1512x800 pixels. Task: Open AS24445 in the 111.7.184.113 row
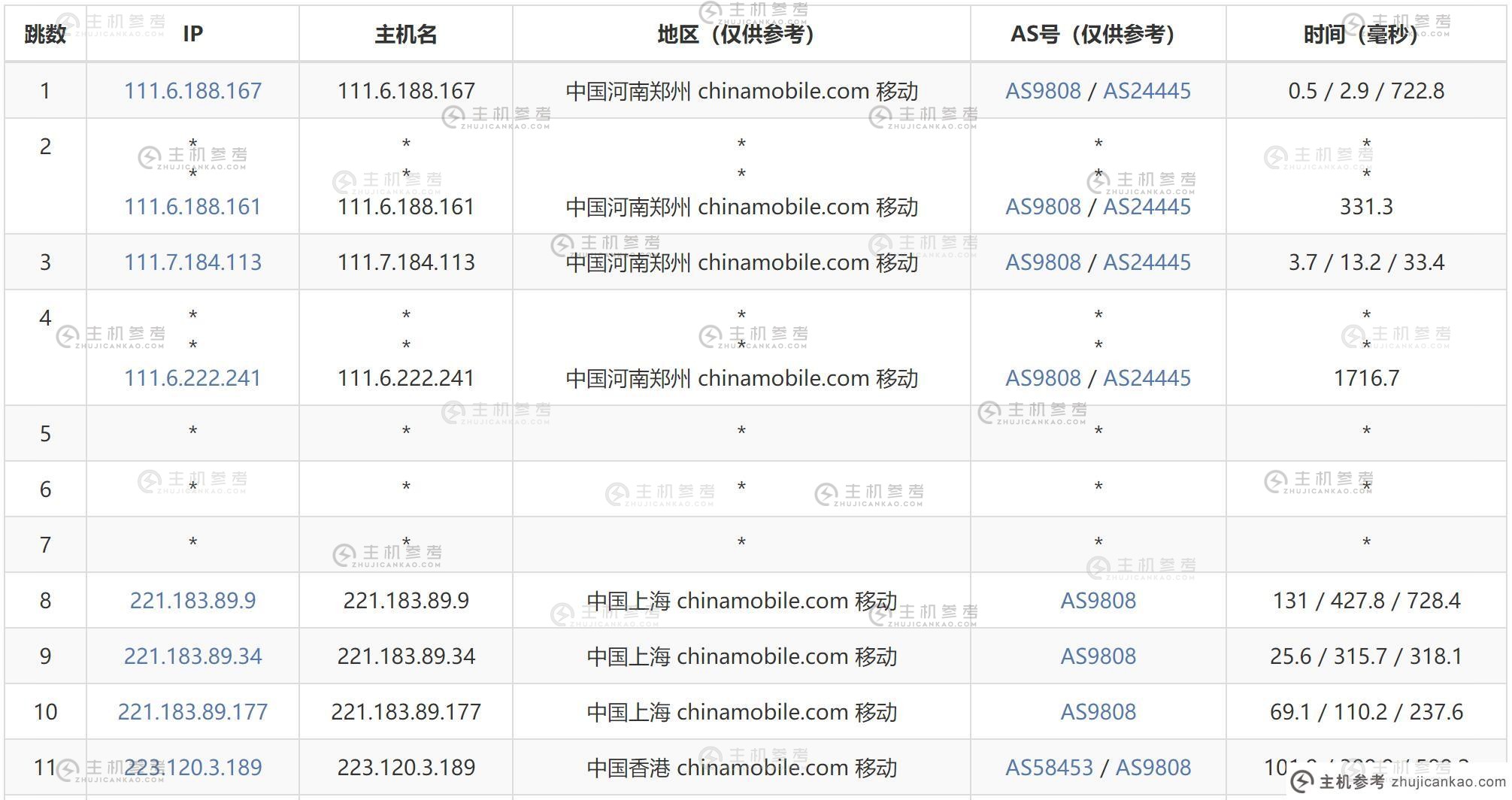(x=1147, y=262)
